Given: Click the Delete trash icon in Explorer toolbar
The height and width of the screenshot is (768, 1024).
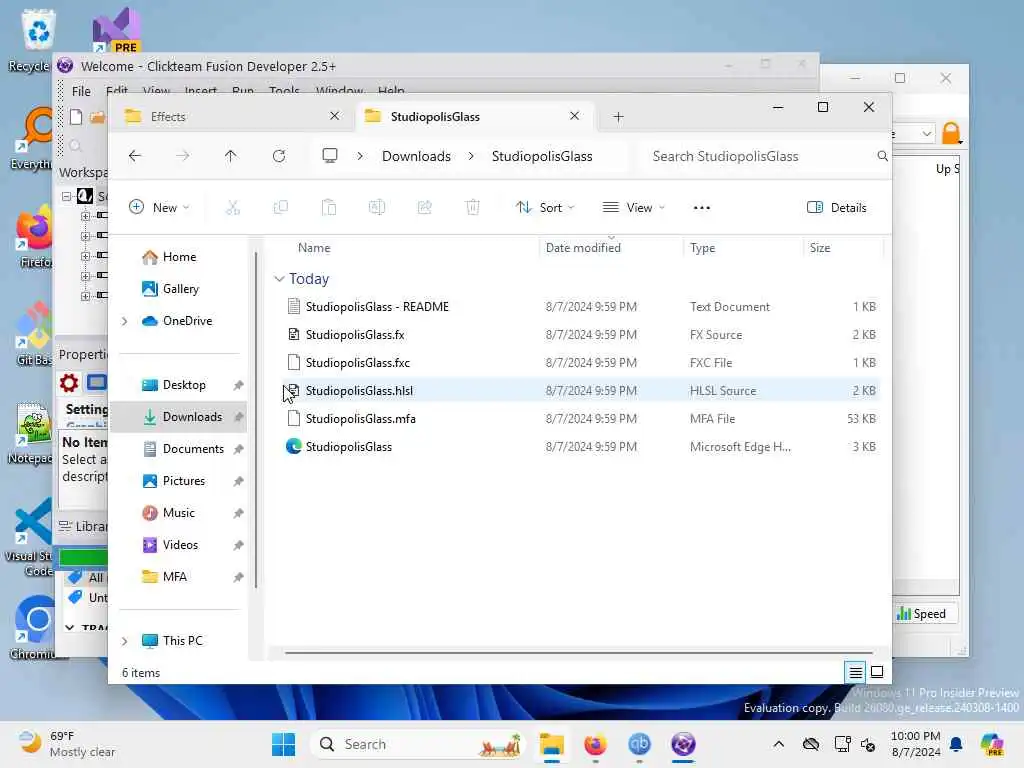Looking at the screenshot, I should [473, 208].
